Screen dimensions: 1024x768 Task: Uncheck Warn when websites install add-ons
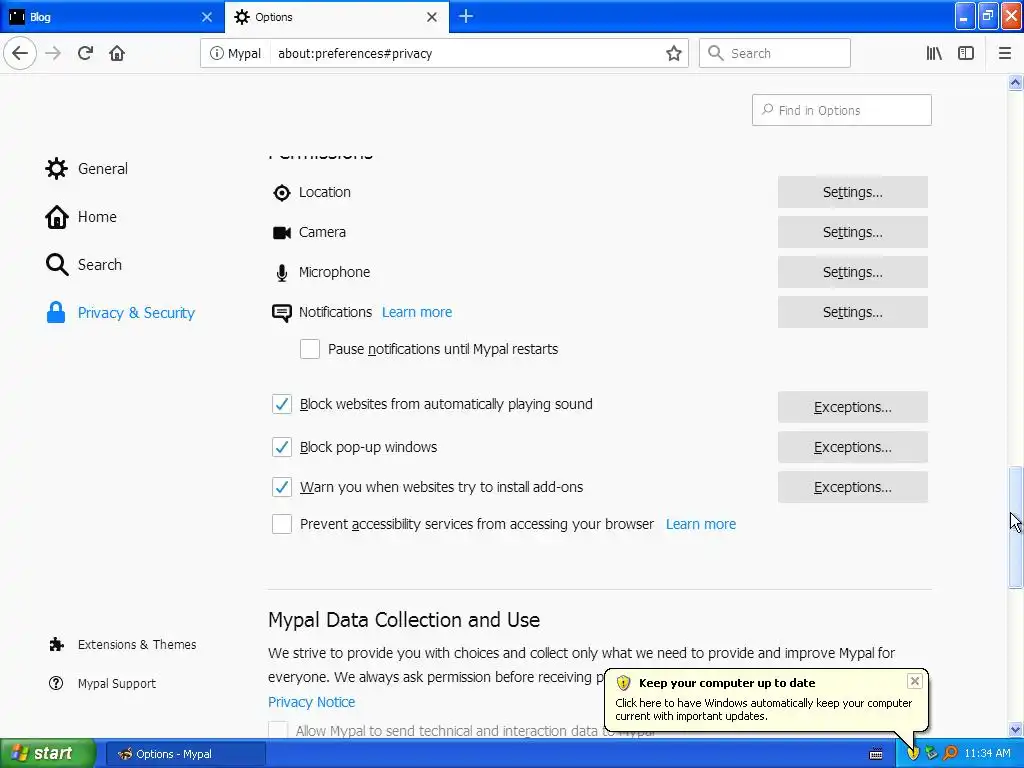coord(281,487)
